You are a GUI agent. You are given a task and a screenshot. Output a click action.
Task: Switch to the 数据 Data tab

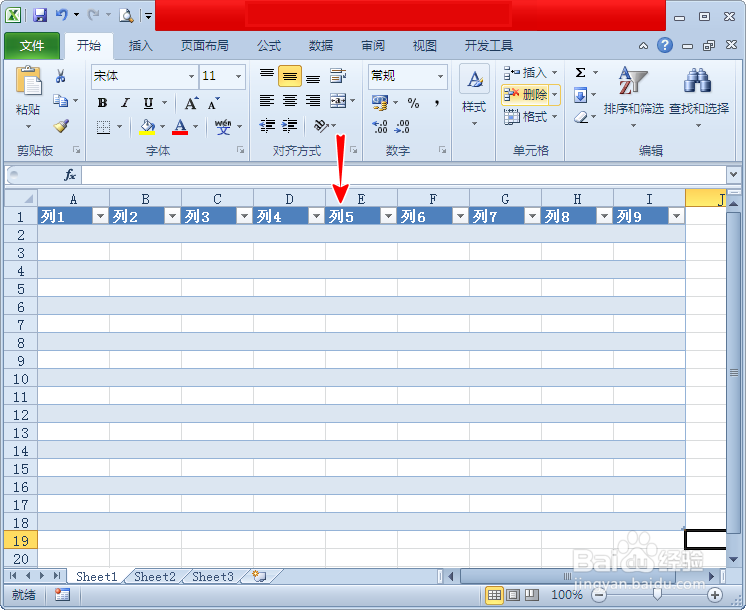point(321,46)
